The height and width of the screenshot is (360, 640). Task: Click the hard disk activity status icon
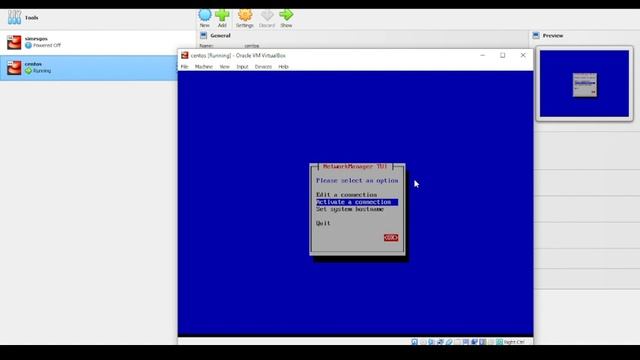pos(414,342)
